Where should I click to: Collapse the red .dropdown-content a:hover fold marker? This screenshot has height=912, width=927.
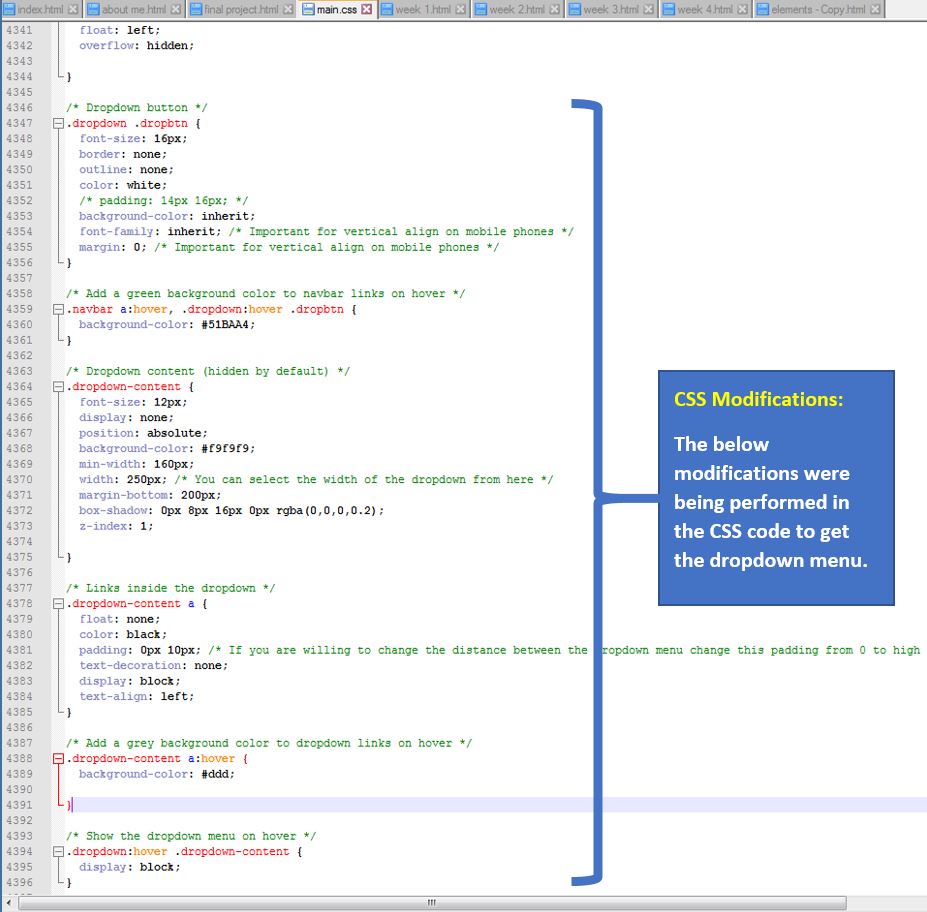[58, 758]
